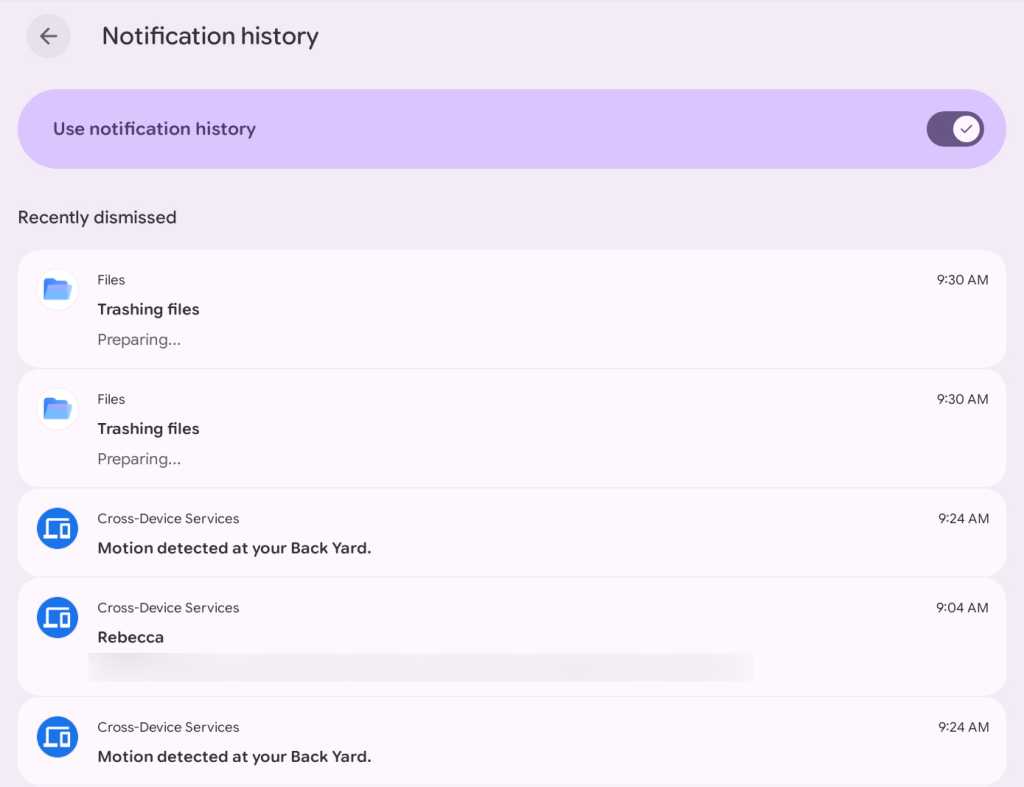
Task: Toggle the Use notification history switch
Action: pos(955,129)
